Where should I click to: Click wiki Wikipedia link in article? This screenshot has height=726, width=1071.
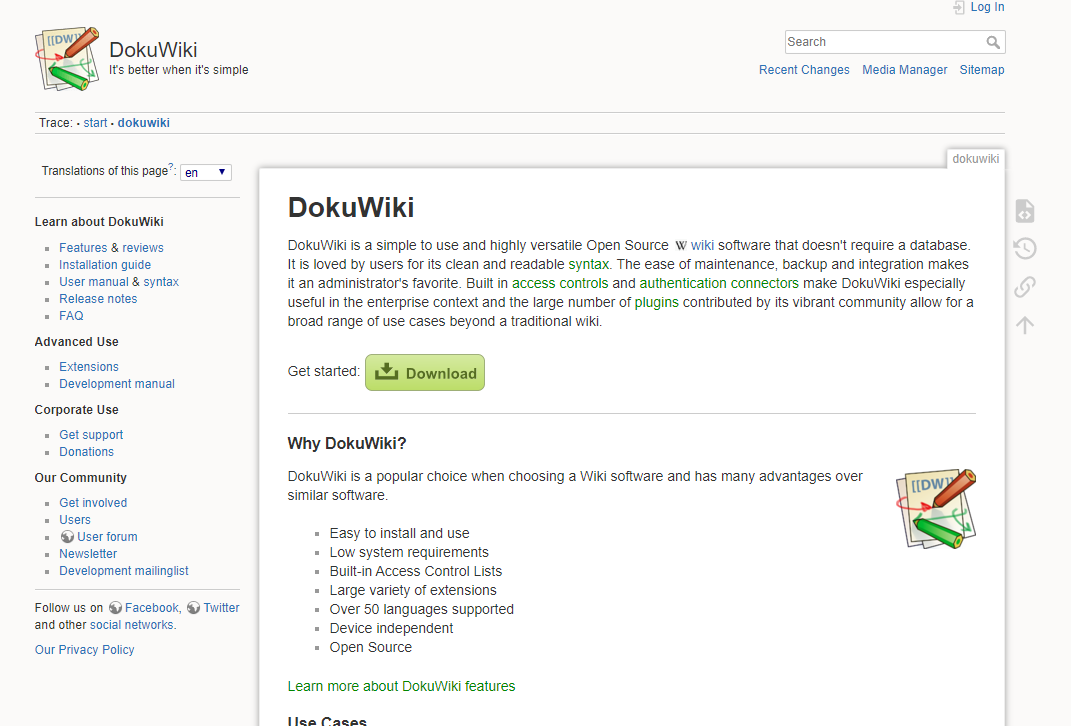pos(702,245)
